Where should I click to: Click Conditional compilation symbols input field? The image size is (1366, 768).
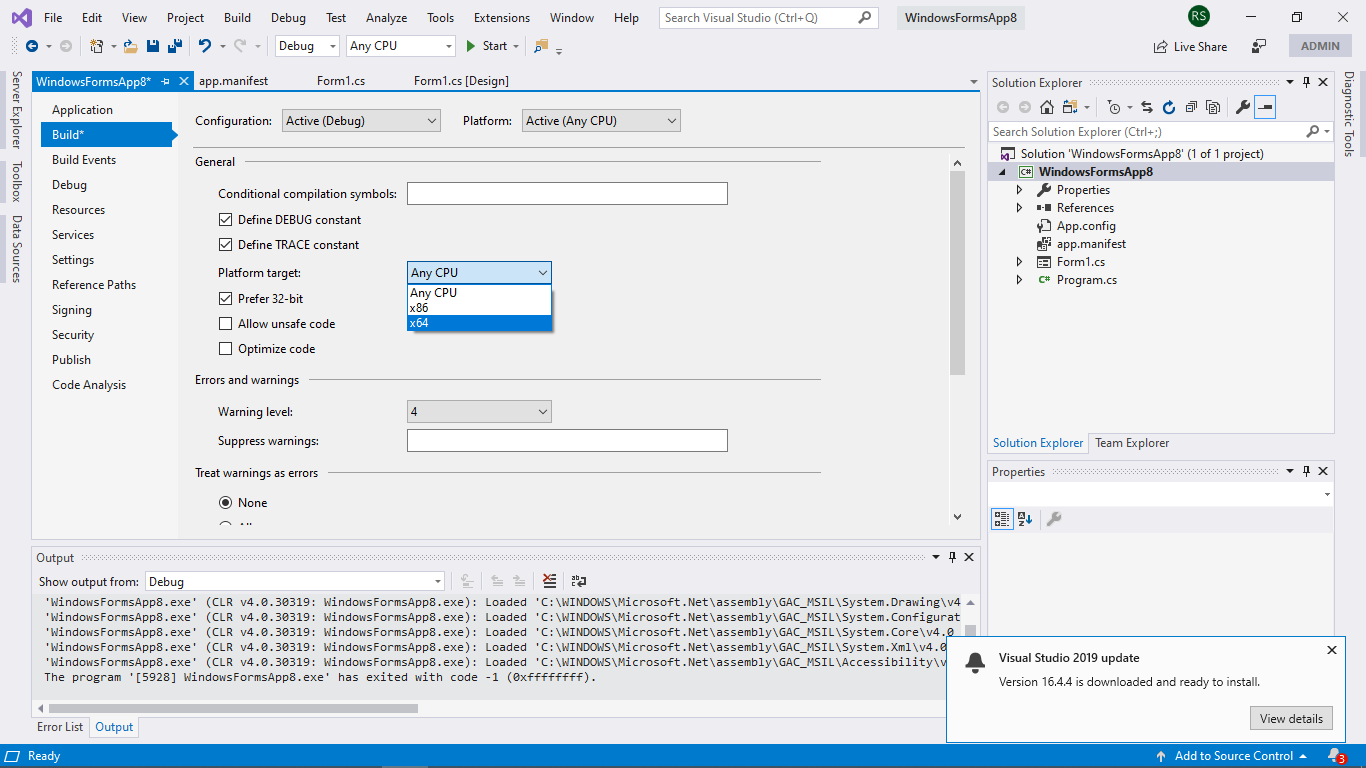[x=567, y=194]
